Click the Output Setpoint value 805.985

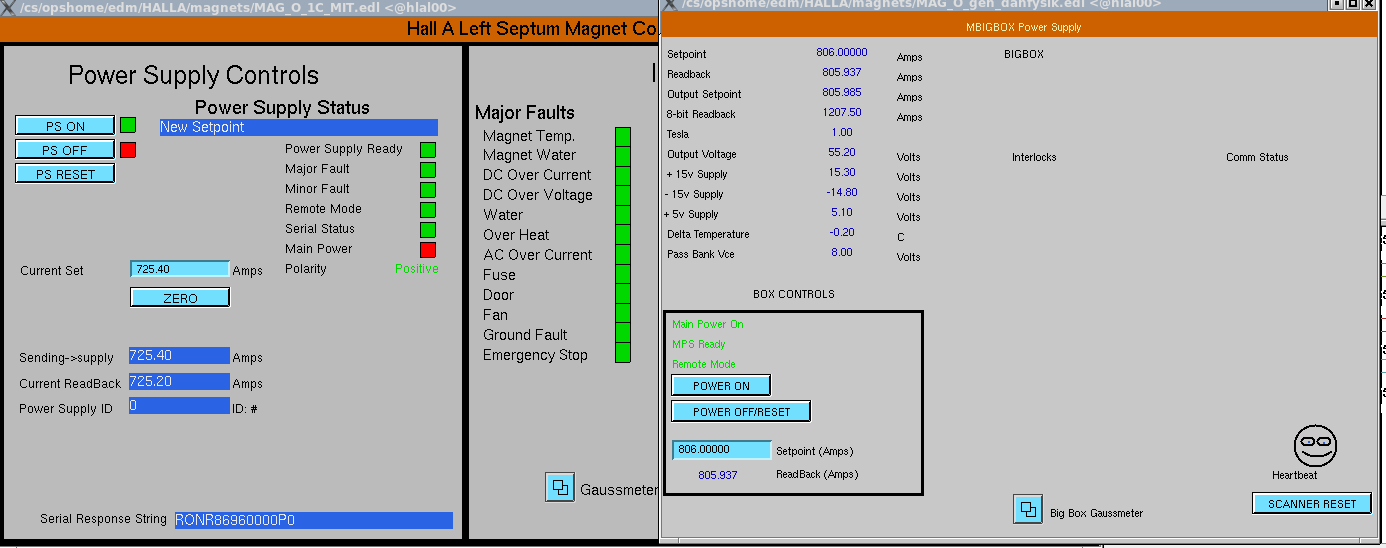pos(842,93)
